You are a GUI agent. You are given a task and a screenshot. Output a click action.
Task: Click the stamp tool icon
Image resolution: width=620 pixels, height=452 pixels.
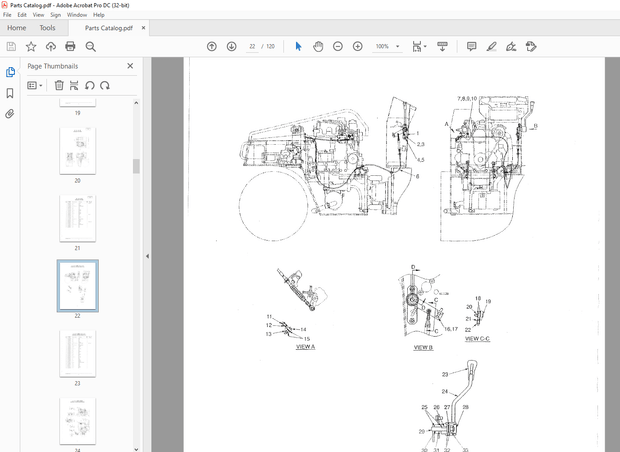pyautogui.click(x=531, y=47)
